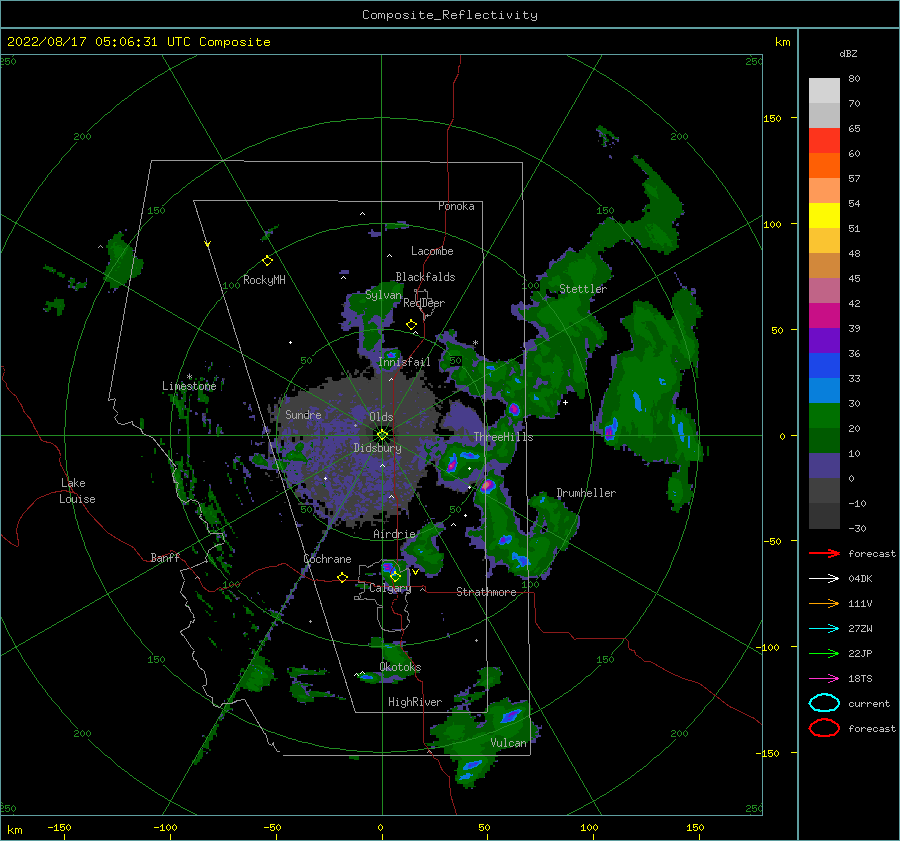
Task: Click the Ponoka city label
Action: click(x=456, y=206)
